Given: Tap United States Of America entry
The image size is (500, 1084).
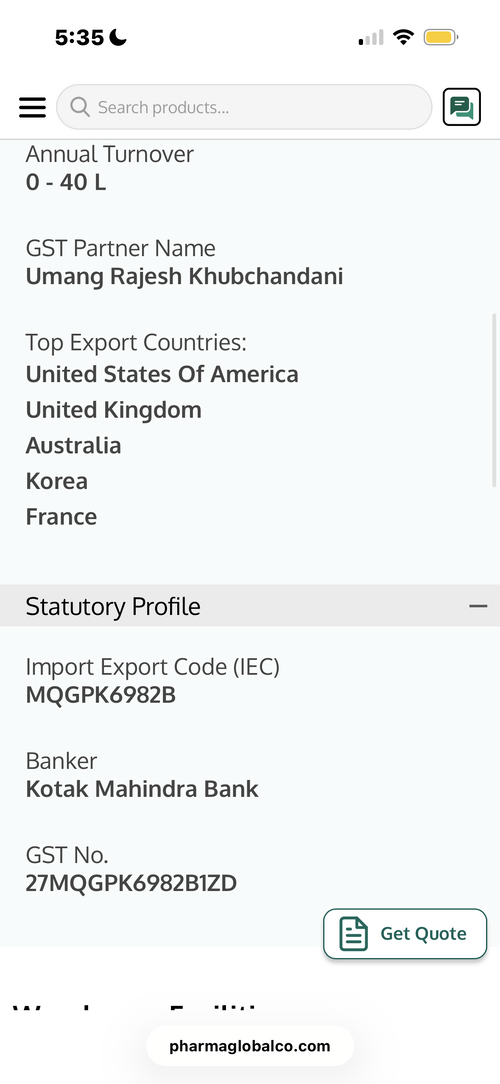Looking at the screenshot, I should 162,374.
